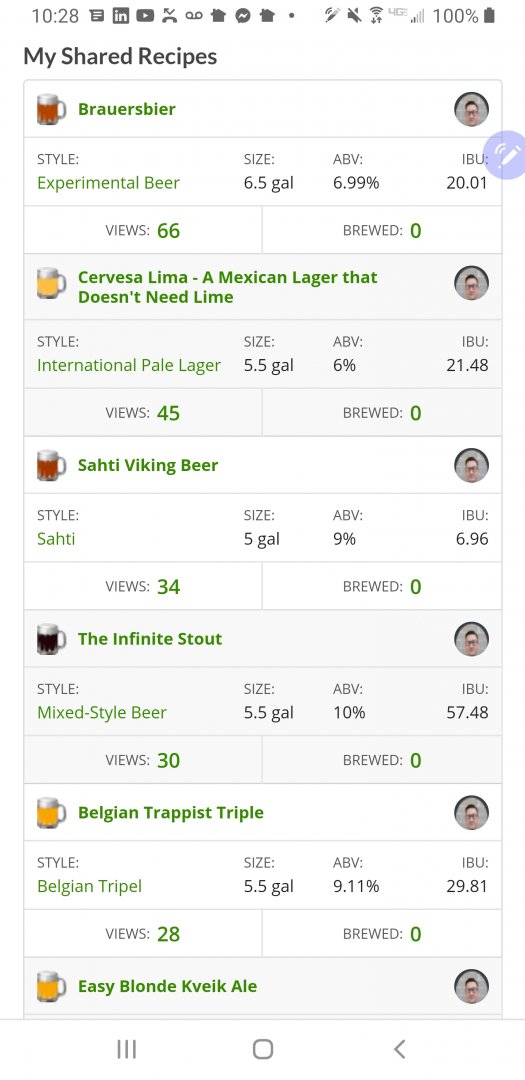
Task: Tap the Android back navigation arrow
Action: coord(399,1049)
